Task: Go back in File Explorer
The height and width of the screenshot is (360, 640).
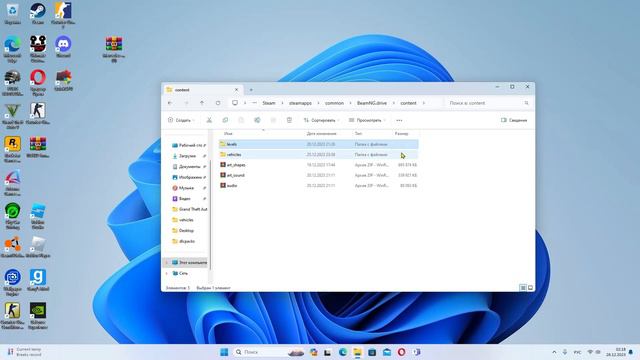Action: point(170,103)
